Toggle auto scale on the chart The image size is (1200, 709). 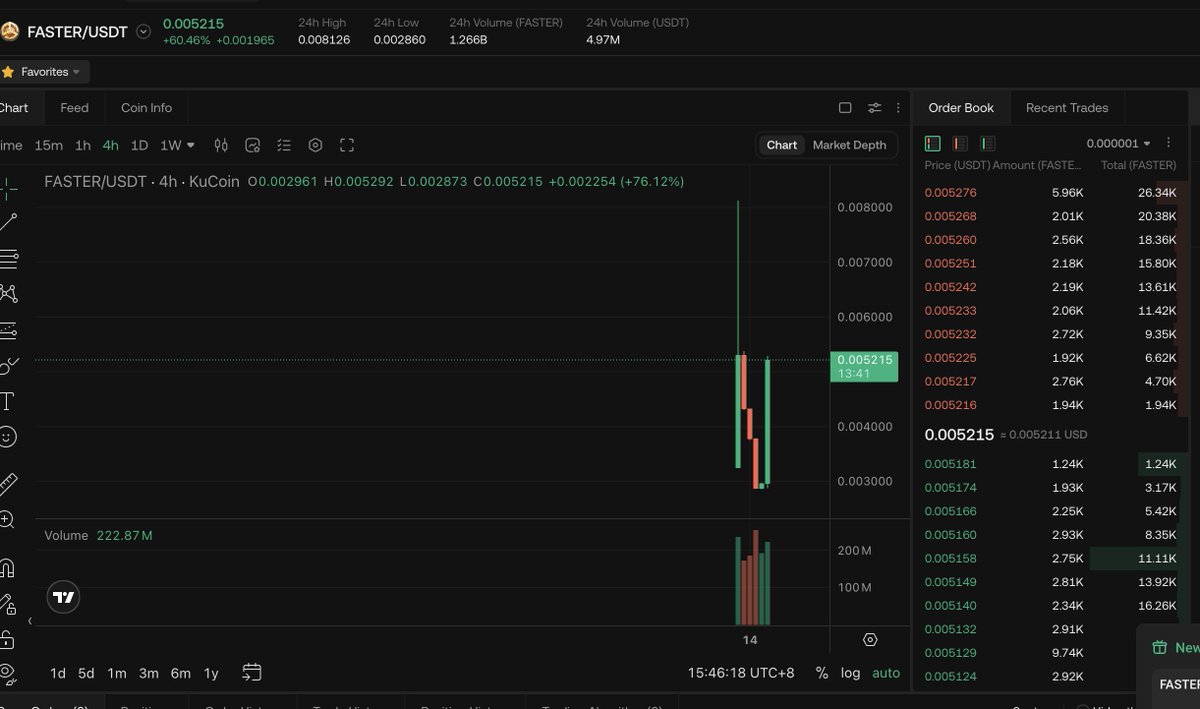[886, 673]
